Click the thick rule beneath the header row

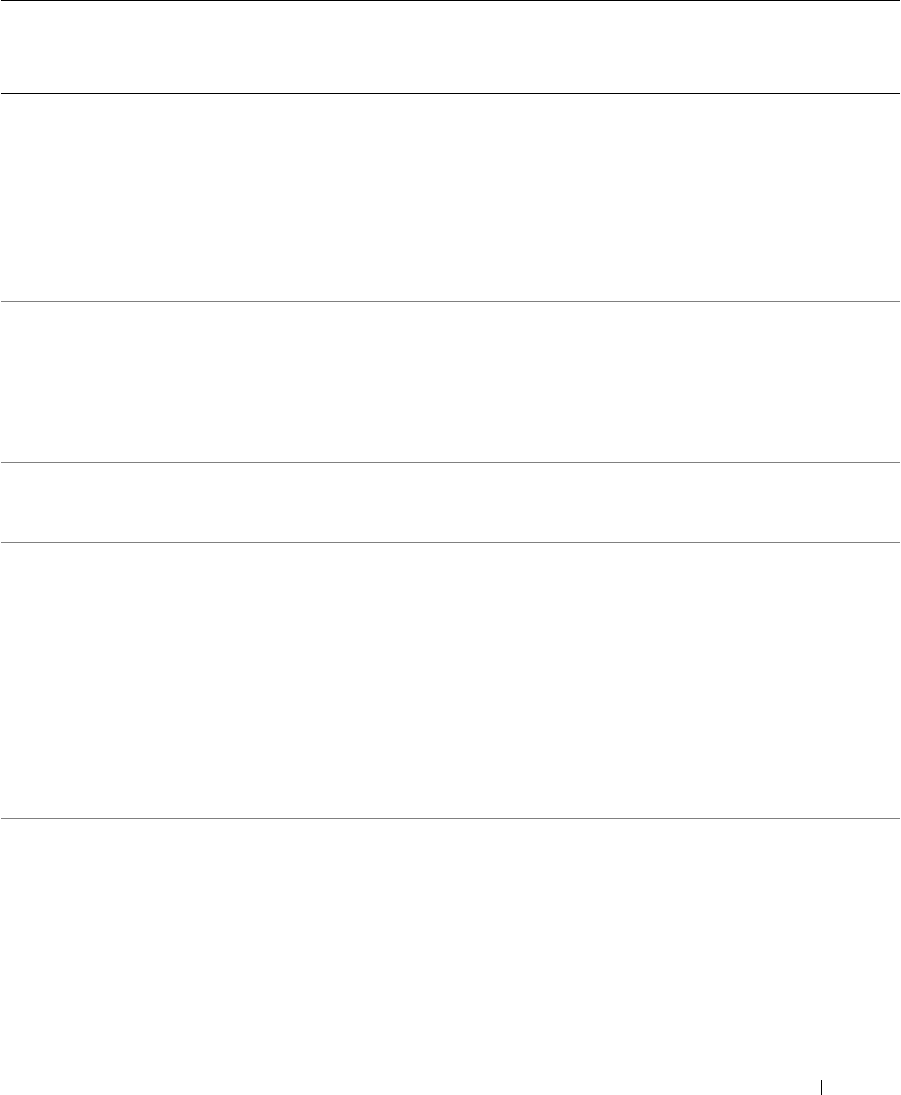450,94
